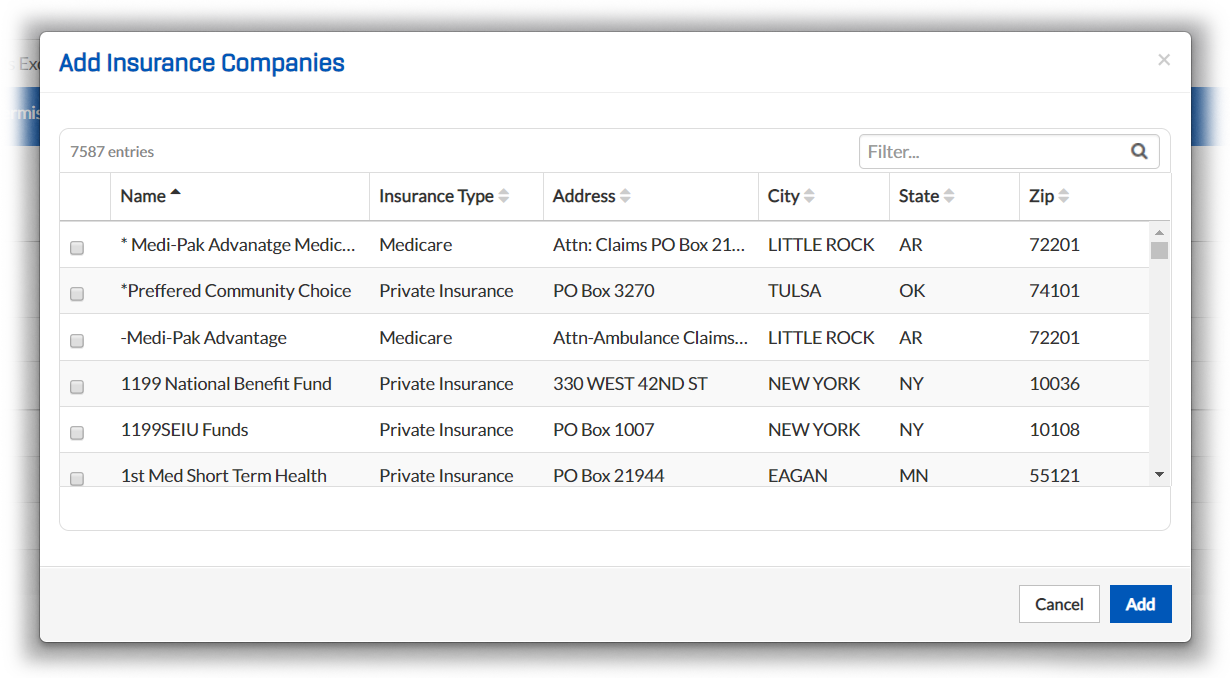Dismiss the dialog using the X icon
The image size is (1230, 678).
[1164, 60]
